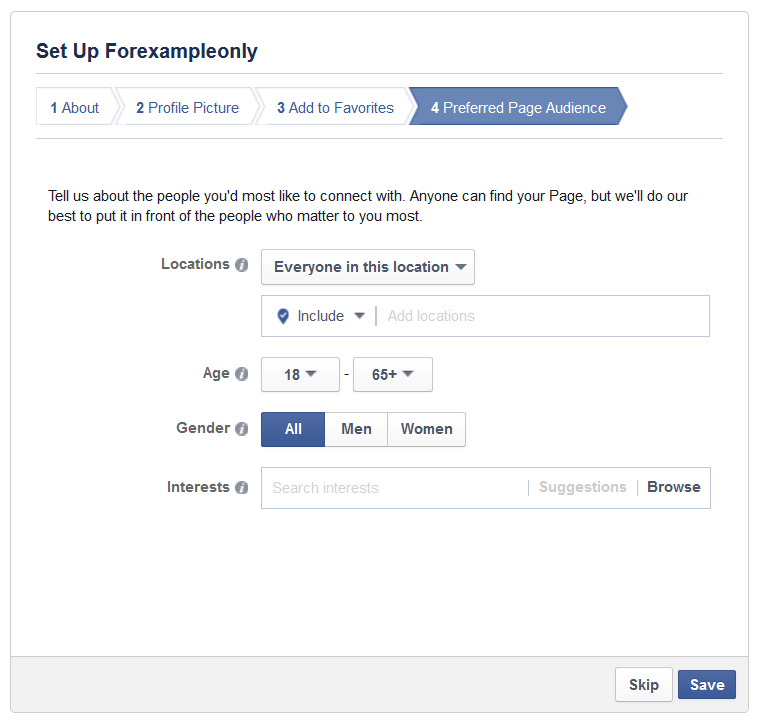
Task: Open the Add to Favorites step
Action: pyautogui.click(x=335, y=108)
